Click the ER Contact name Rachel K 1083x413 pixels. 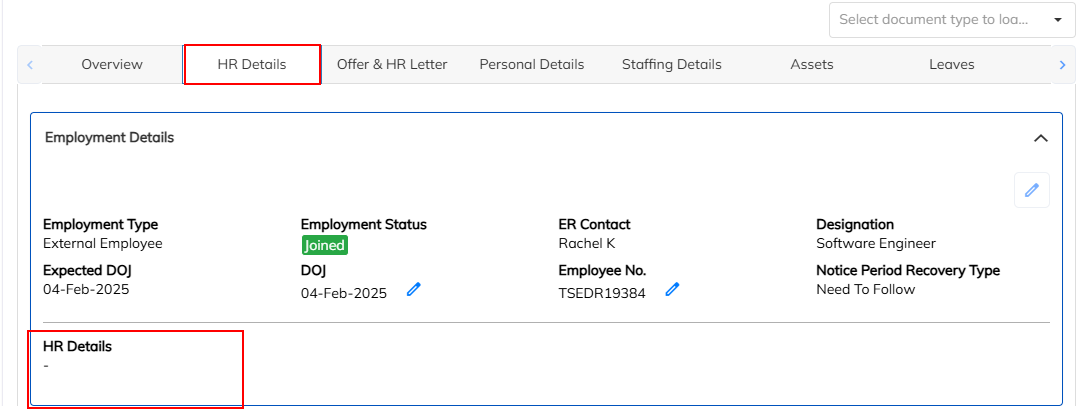[x=587, y=243]
